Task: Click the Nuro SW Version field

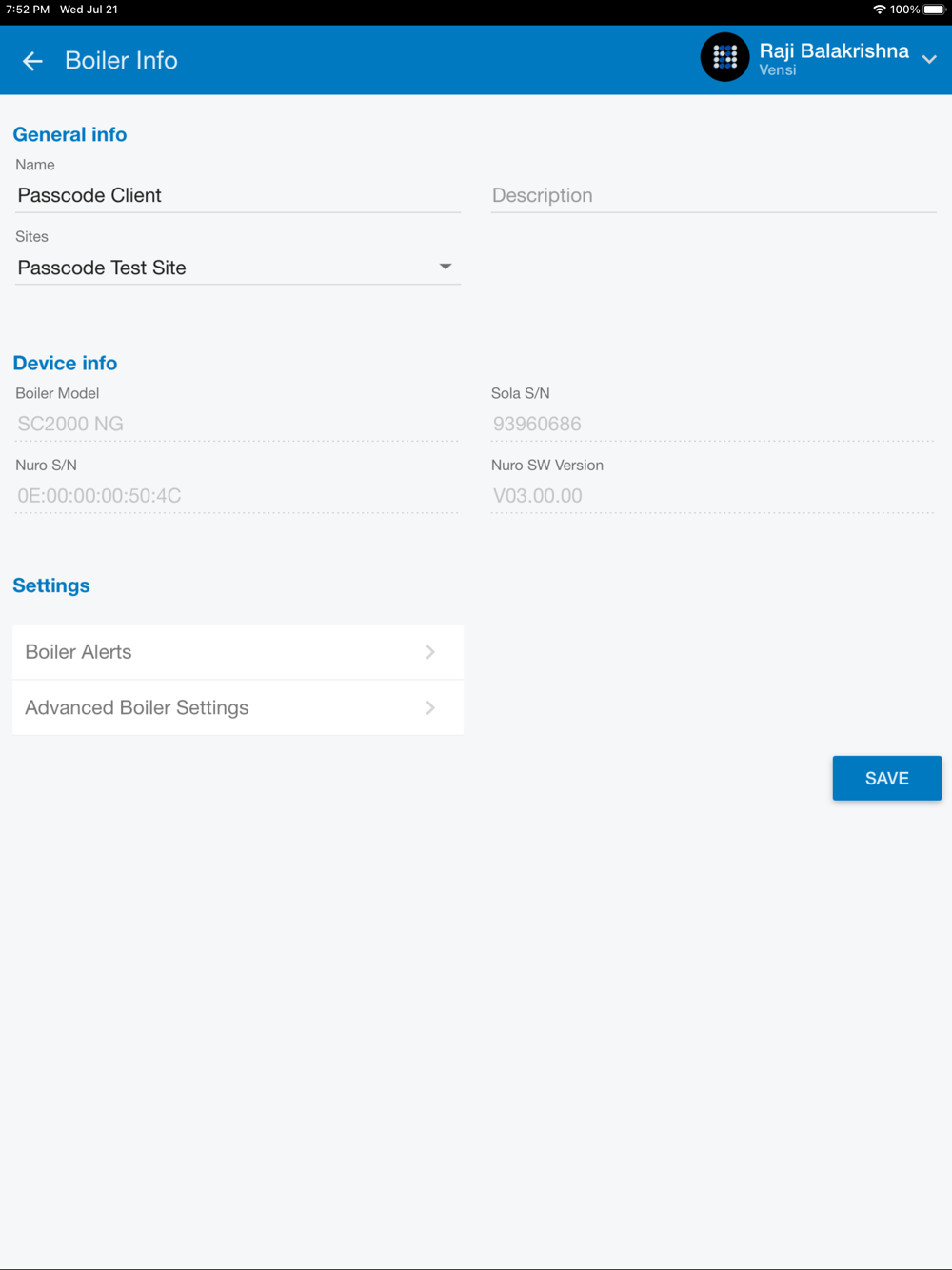Action: (712, 495)
